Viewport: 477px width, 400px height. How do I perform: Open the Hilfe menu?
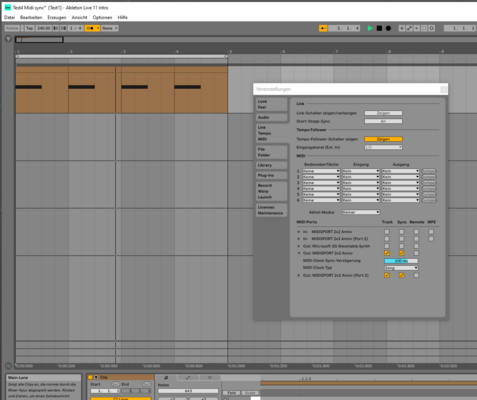[x=122, y=17]
